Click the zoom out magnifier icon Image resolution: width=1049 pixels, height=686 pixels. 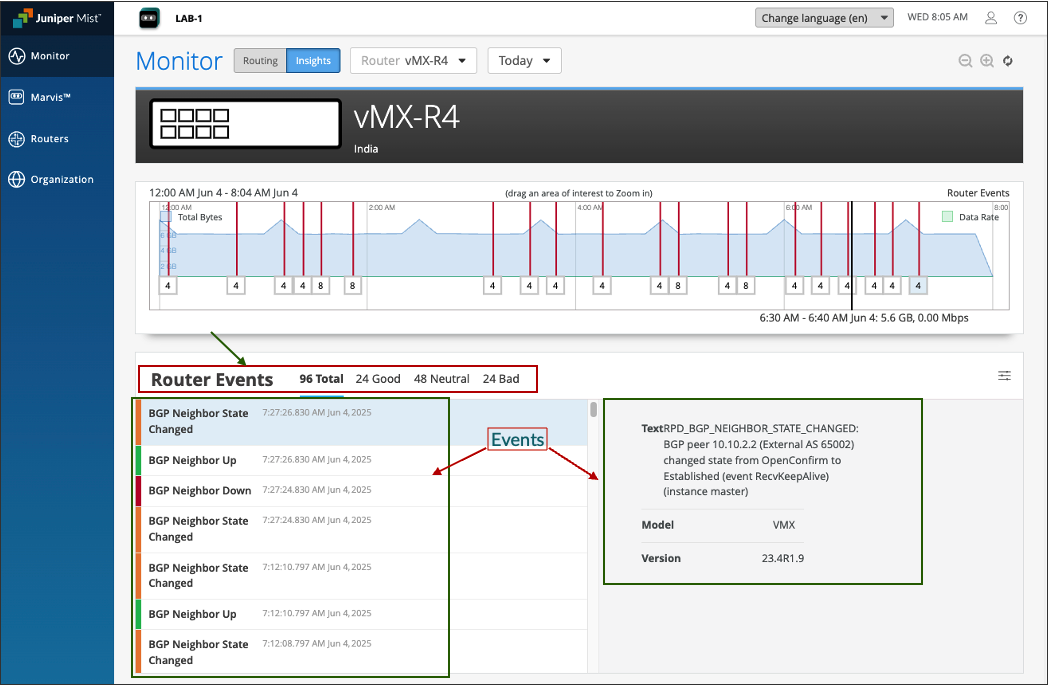965,61
